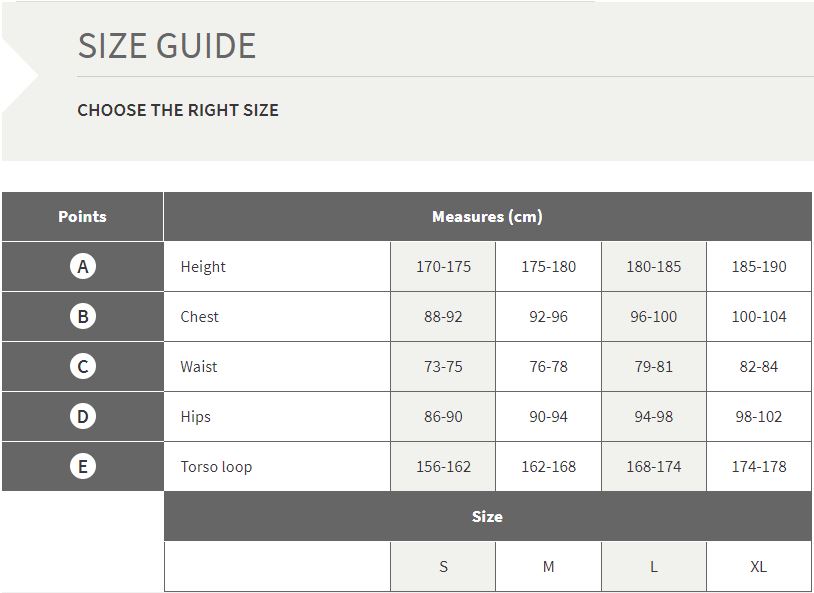The height and width of the screenshot is (593, 814).
Task: Click the 94-98 hips cell
Action: pos(654,416)
